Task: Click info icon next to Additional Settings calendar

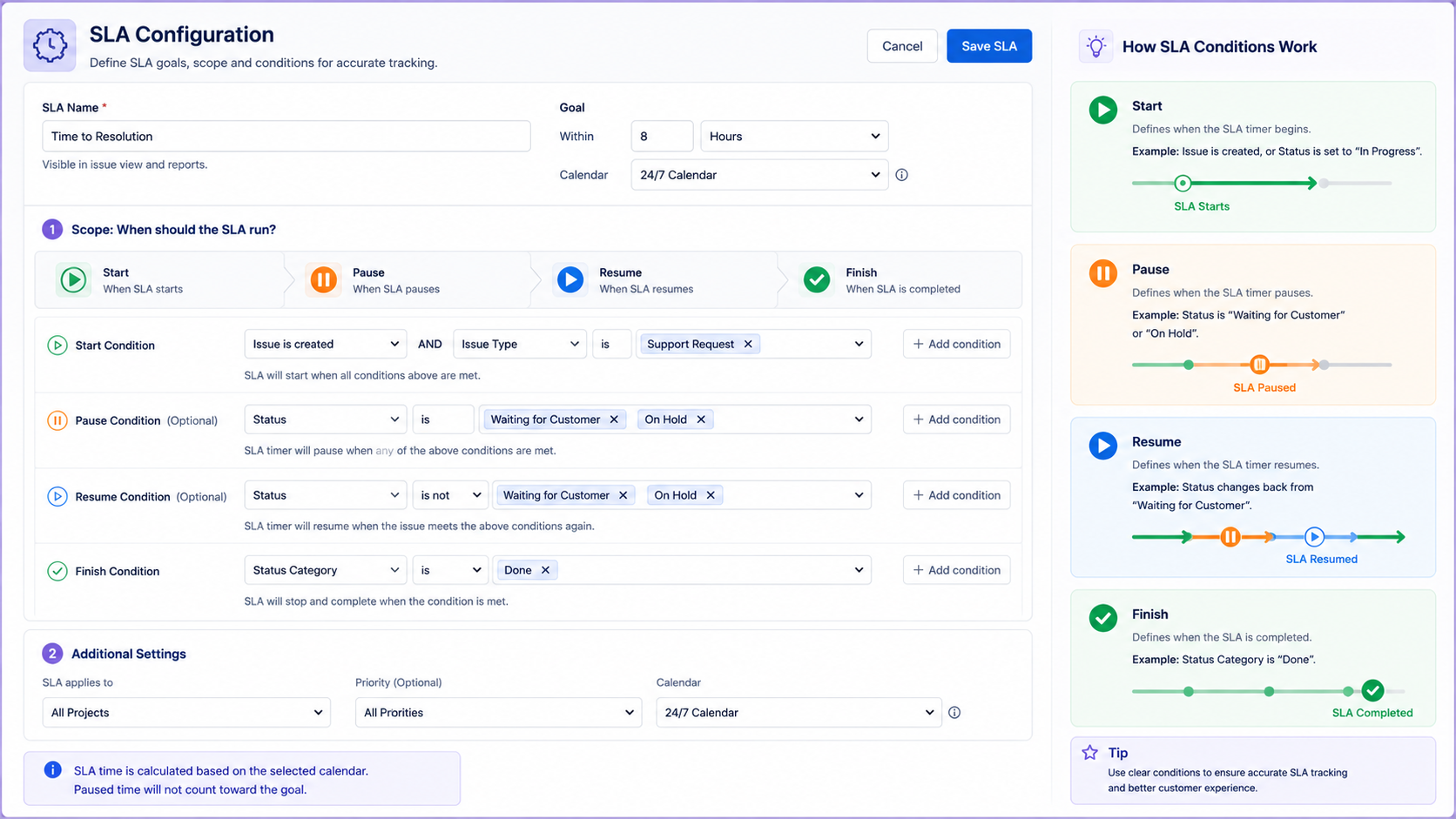Action: pyautogui.click(x=954, y=713)
